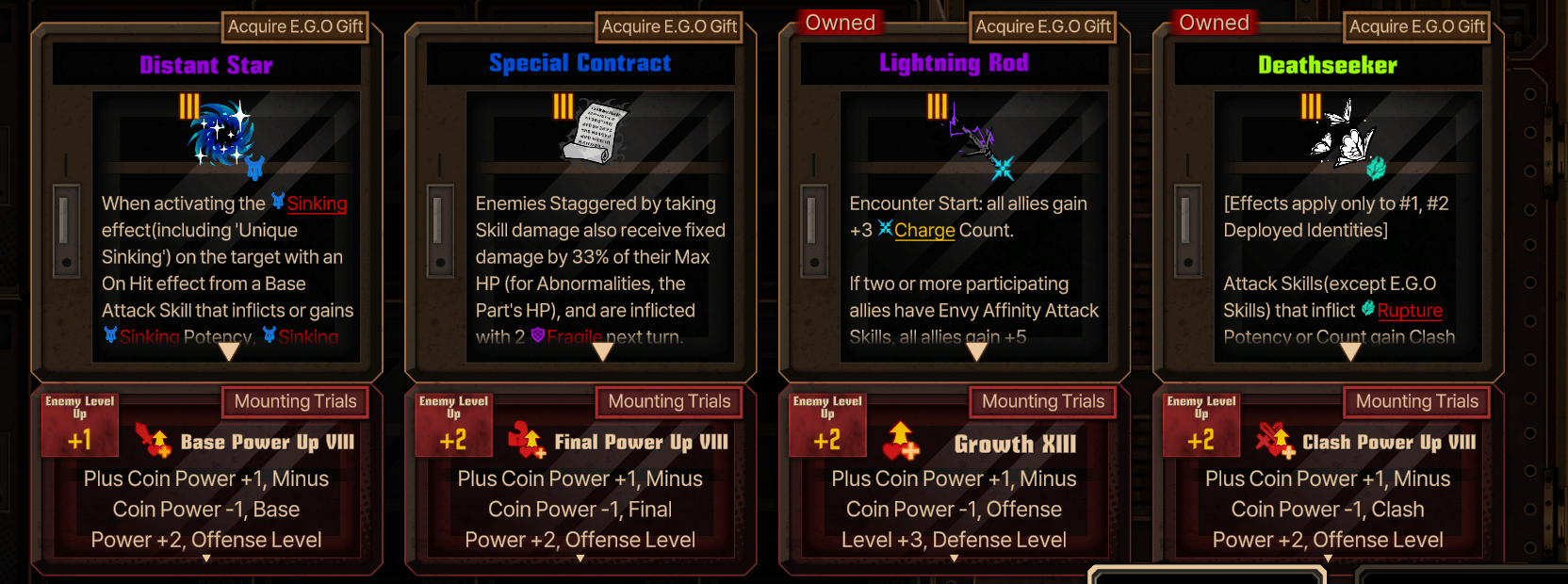Click the Final Power Up VIII icon

(x=527, y=440)
